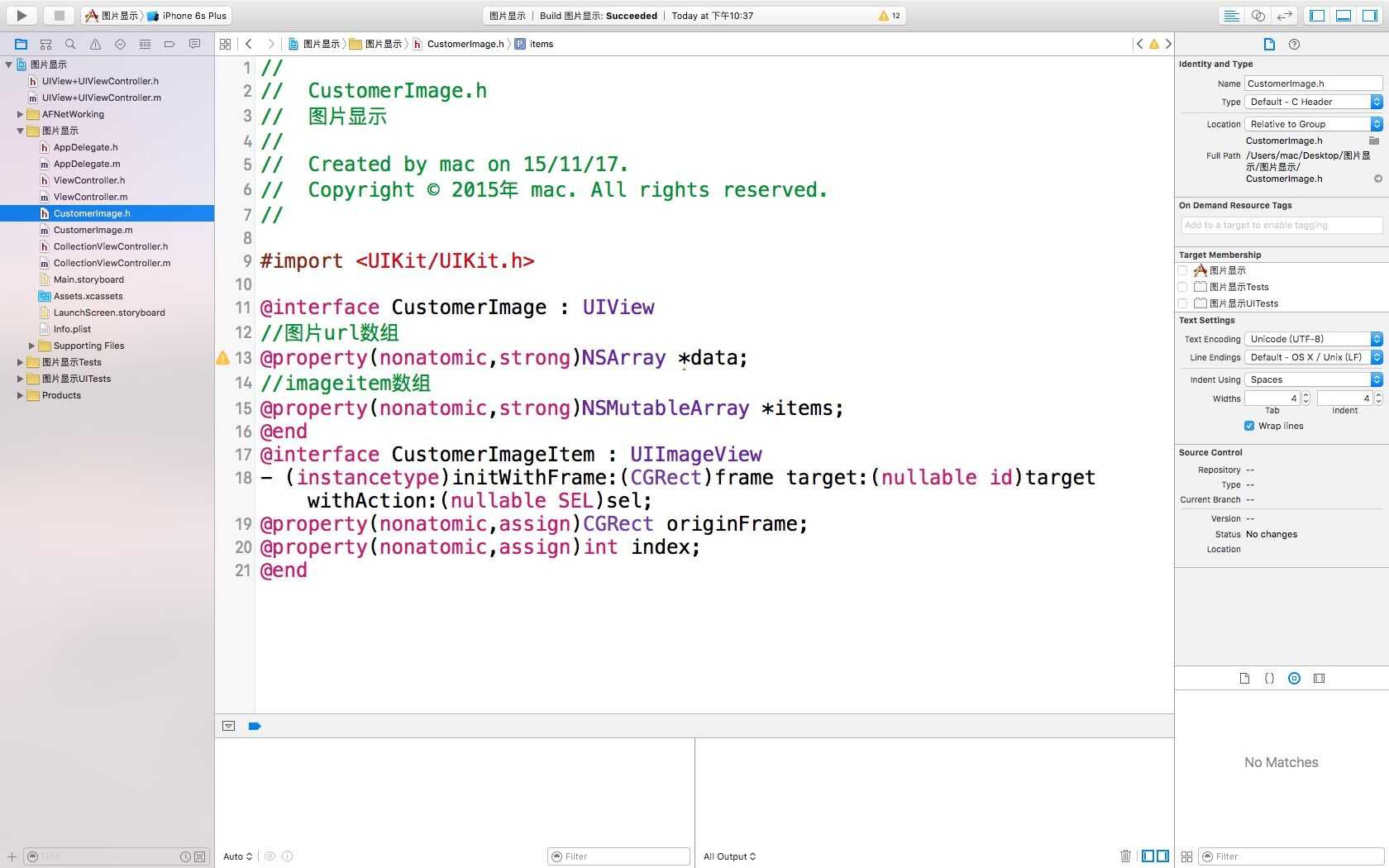The image size is (1389, 868).
Task: Click the warning count badge in the activity bar
Action: 890,15
